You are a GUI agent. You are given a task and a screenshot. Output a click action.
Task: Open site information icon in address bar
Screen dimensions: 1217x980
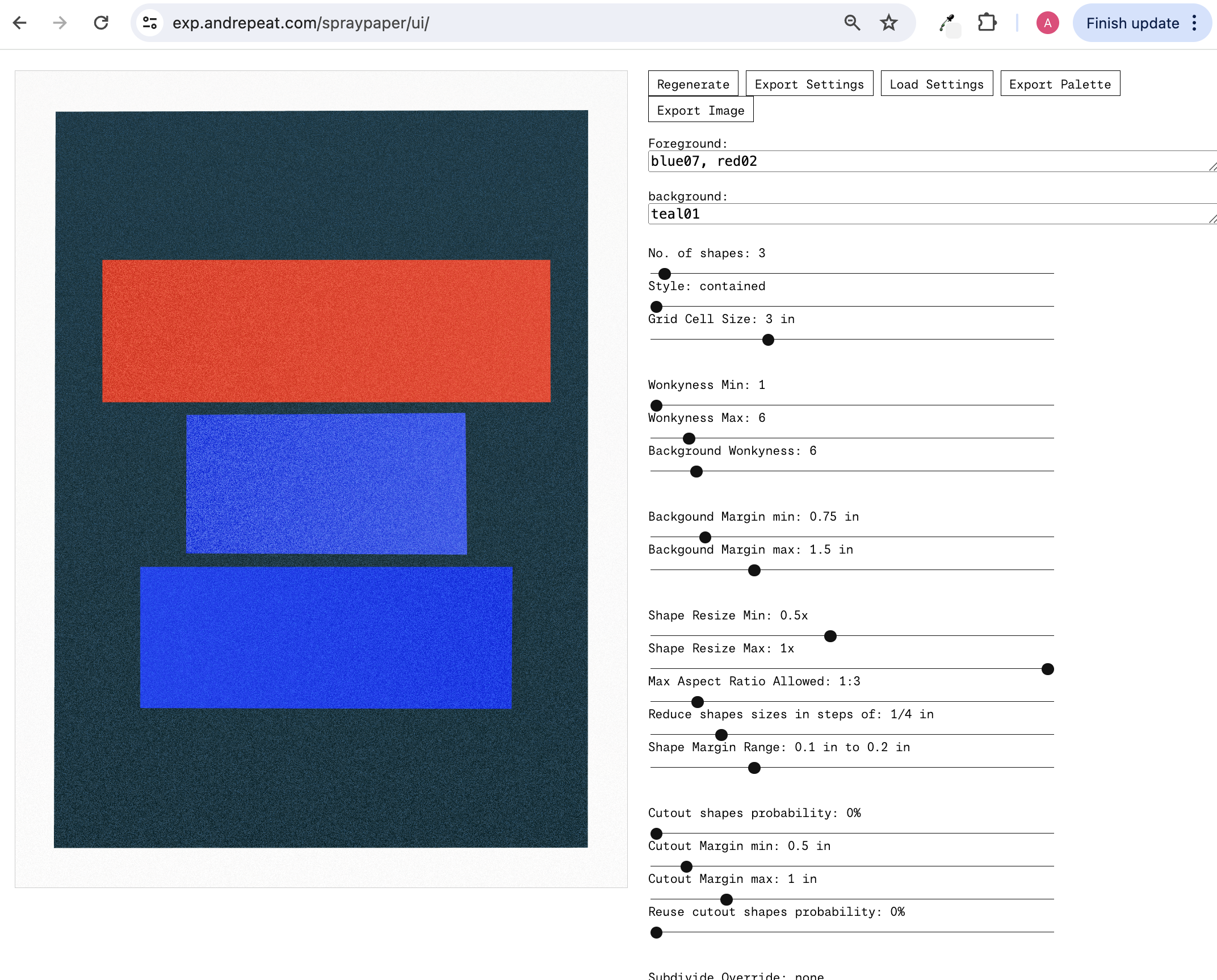[x=150, y=23]
